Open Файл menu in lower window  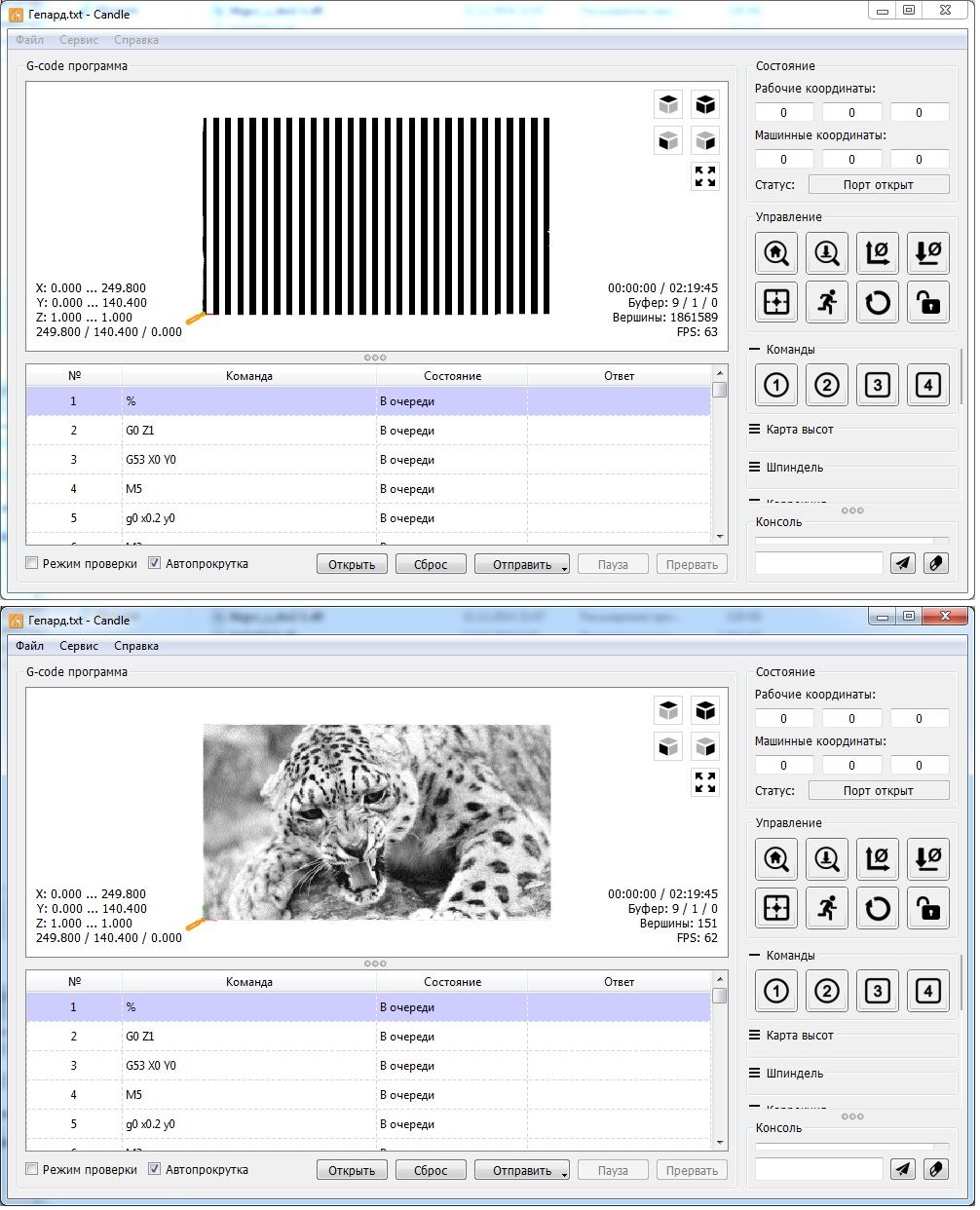coord(30,646)
